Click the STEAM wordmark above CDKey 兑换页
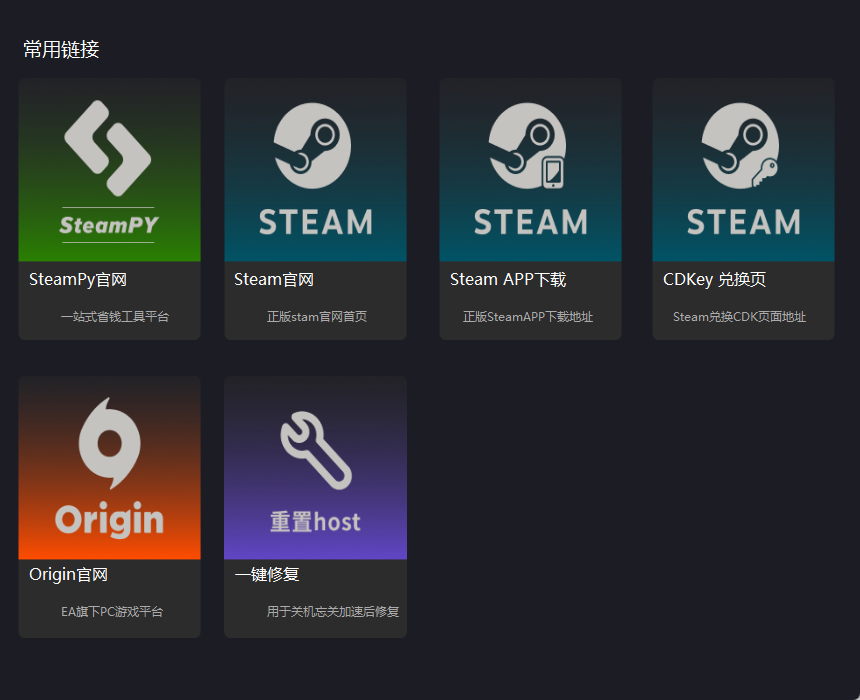The width and height of the screenshot is (860, 700). pyautogui.click(x=744, y=222)
